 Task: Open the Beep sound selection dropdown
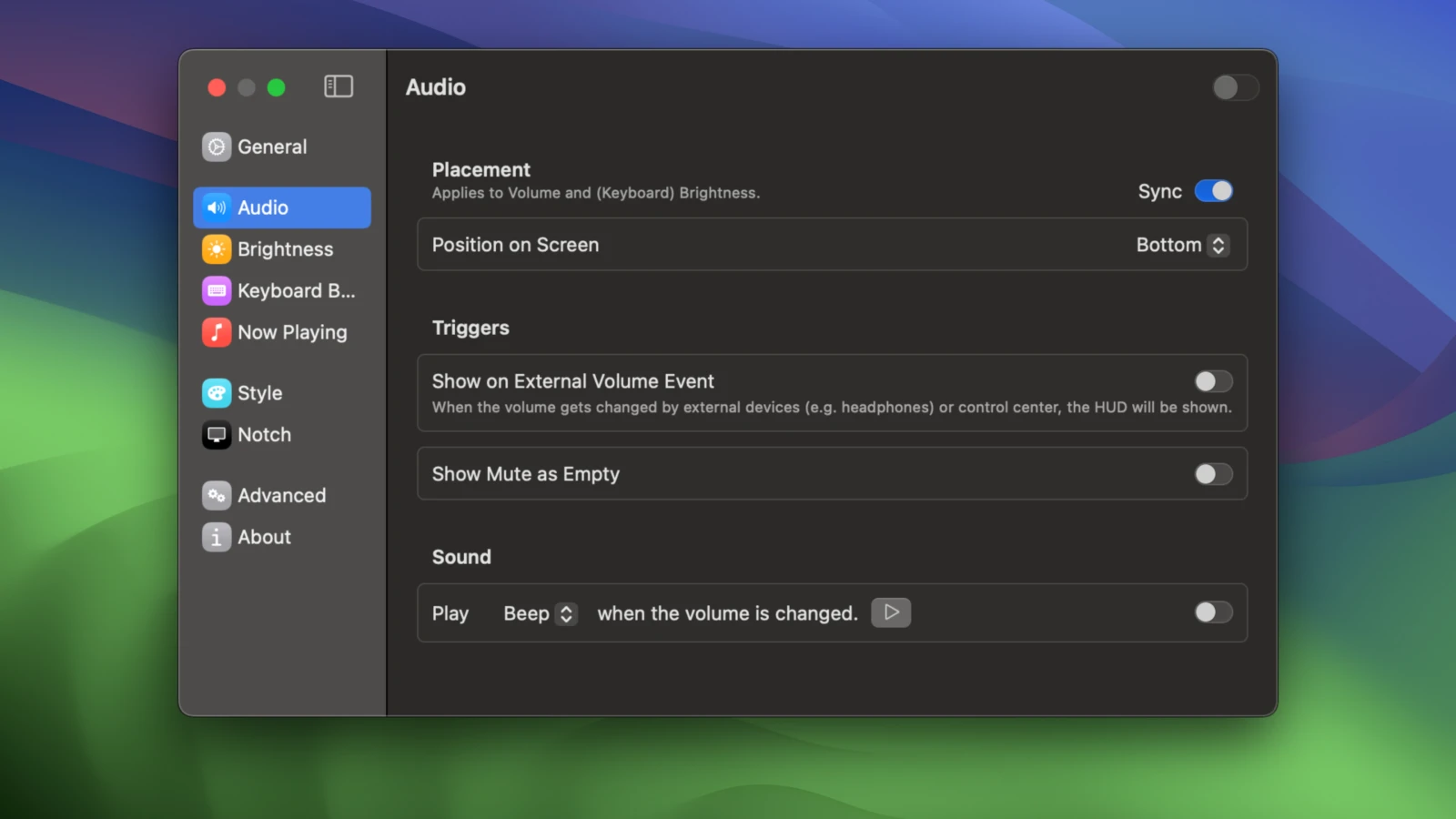(x=541, y=613)
